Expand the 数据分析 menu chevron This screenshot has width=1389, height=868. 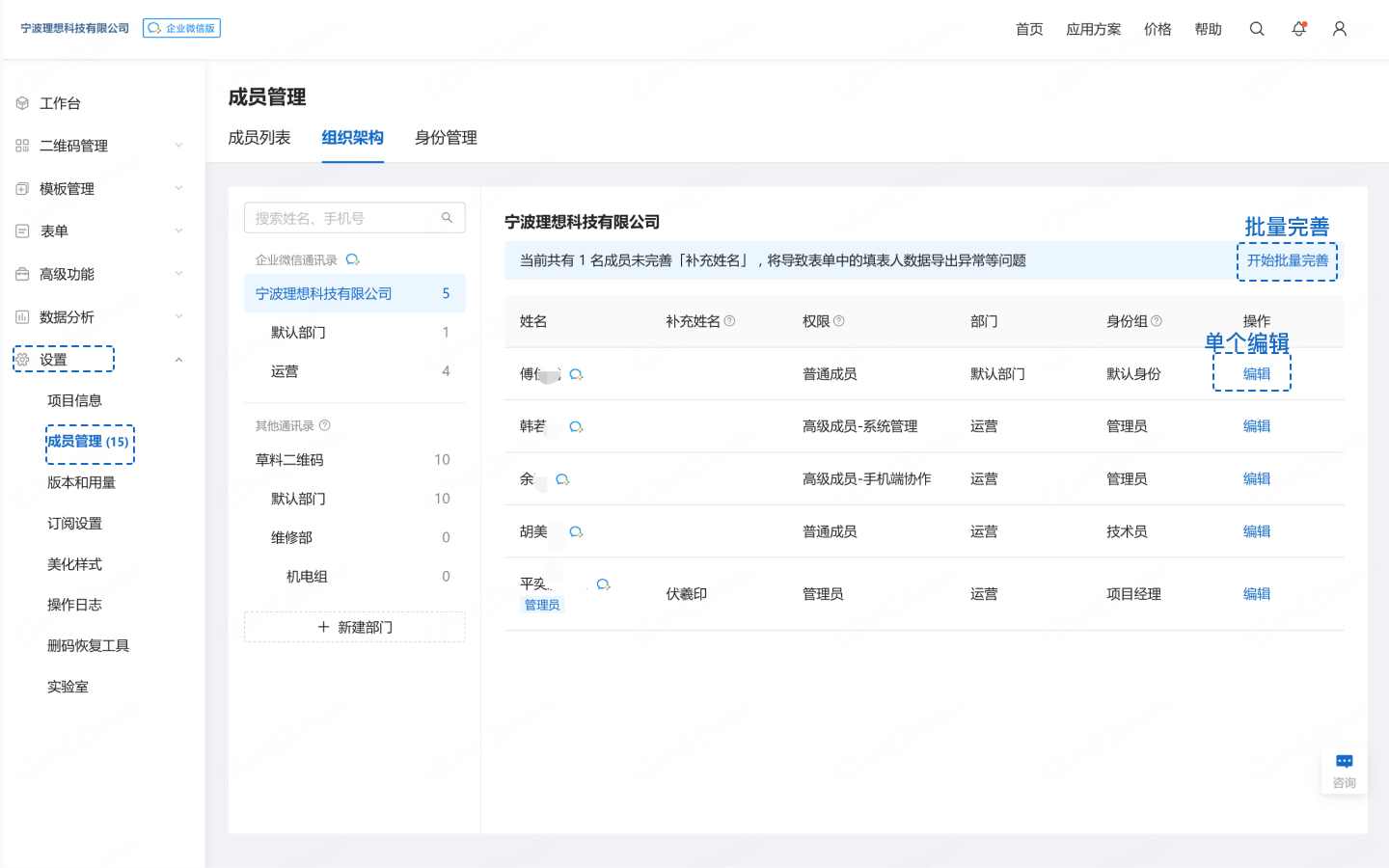(178, 316)
